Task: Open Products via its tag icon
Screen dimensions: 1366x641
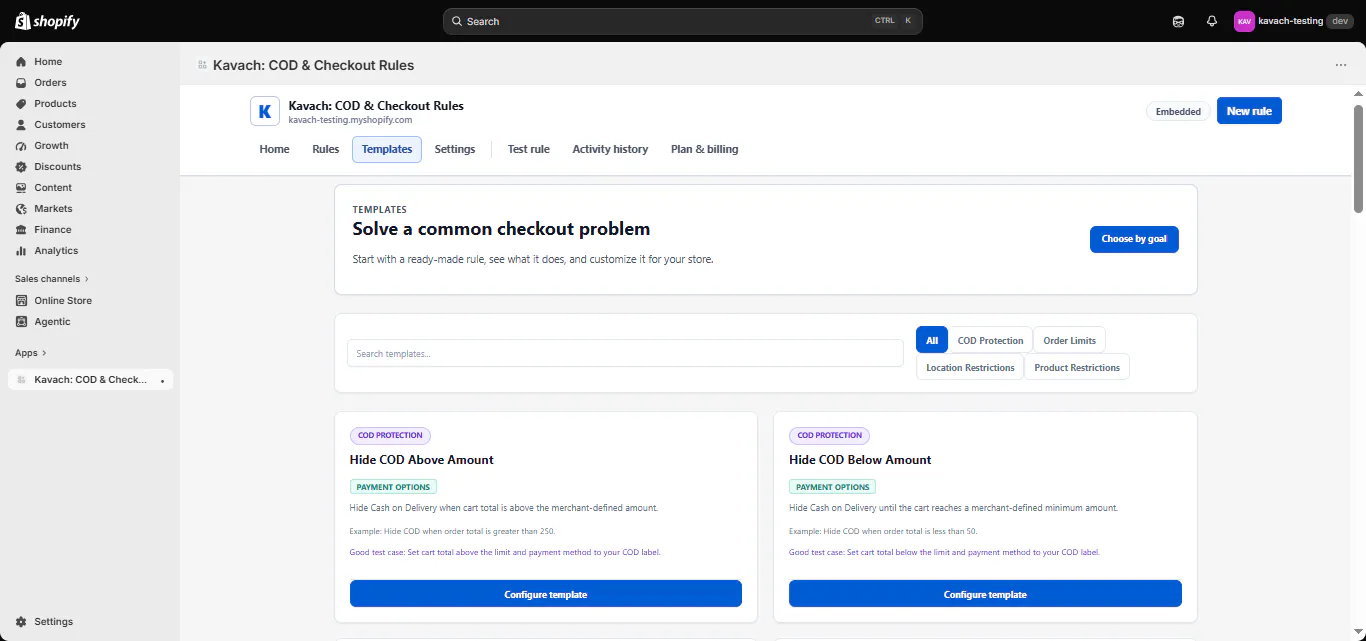Action: (21, 104)
